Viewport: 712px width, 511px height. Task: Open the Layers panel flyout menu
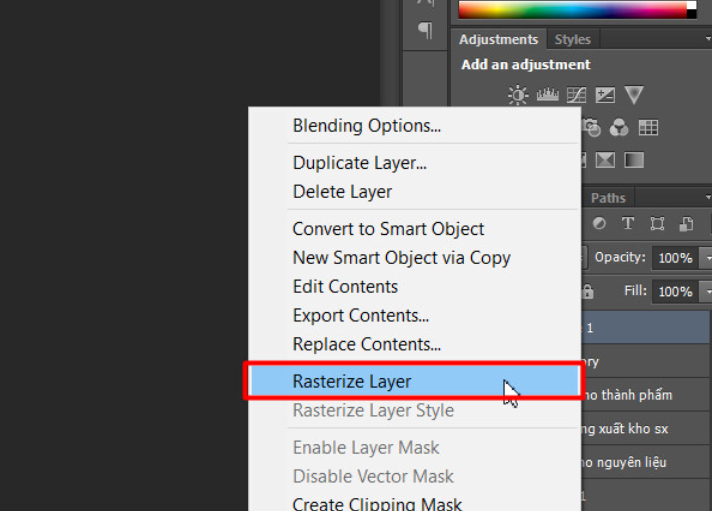click(707, 198)
